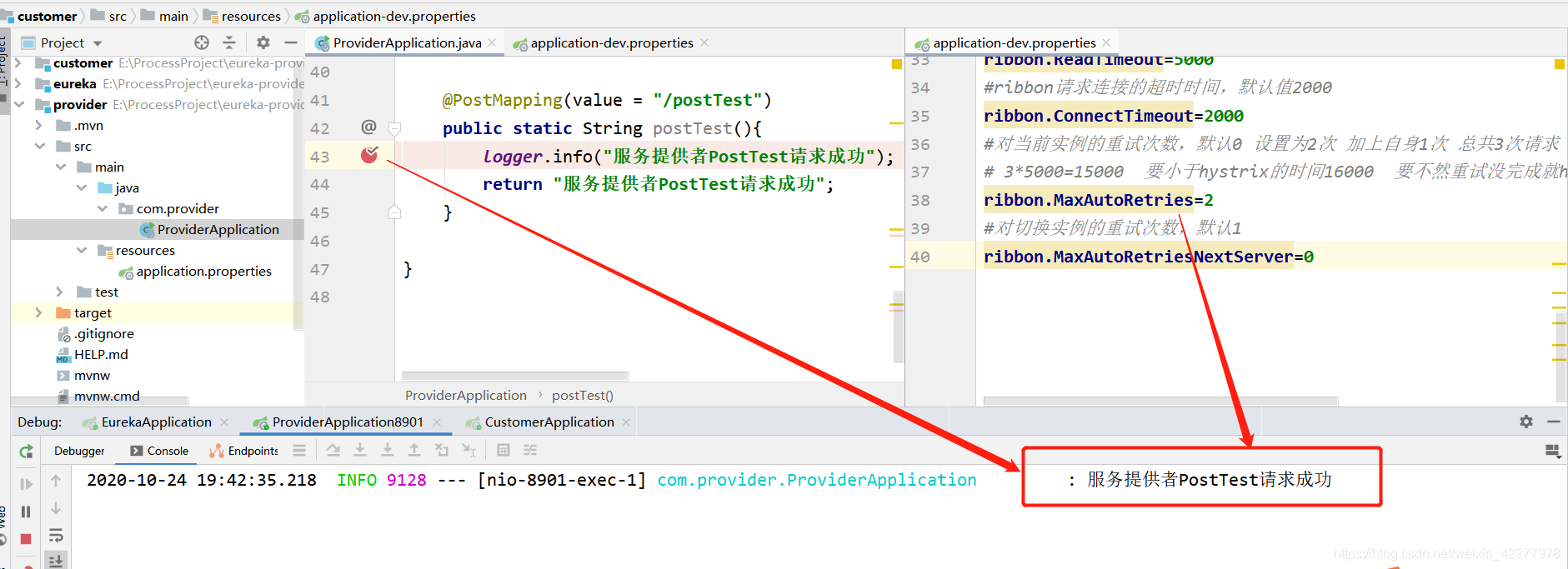The width and height of the screenshot is (1568, 569).
Task: Jump up the stack trace in the console
Action: coord(56,481)
